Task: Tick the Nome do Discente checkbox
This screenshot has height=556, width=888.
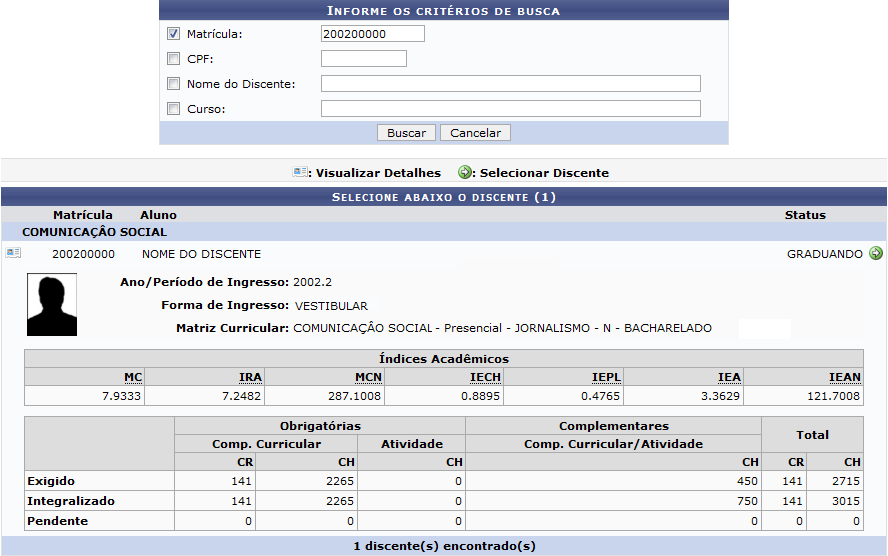Action: pos(173,84)
